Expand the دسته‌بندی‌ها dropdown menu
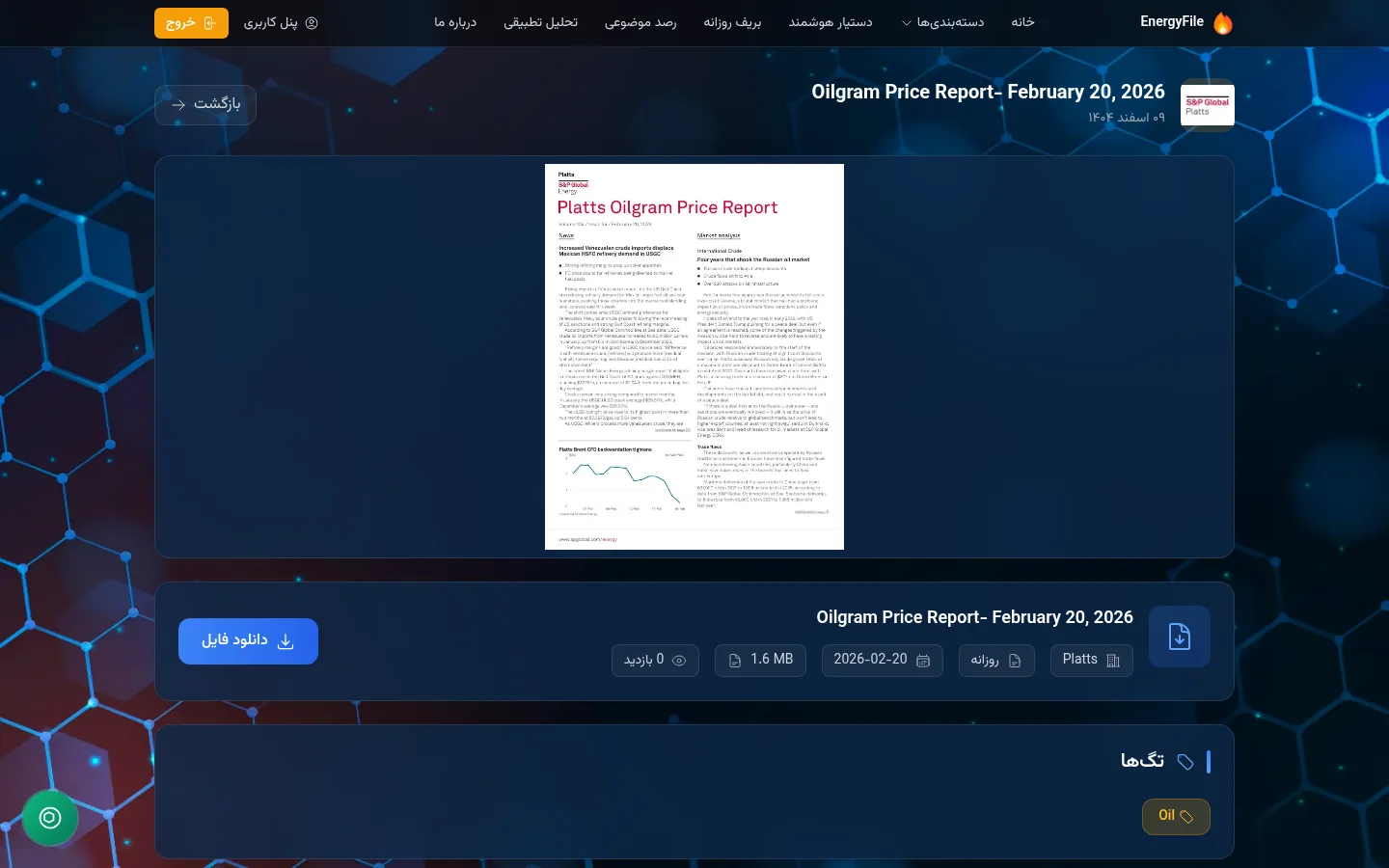The image size is (1389, 868). 942,22
